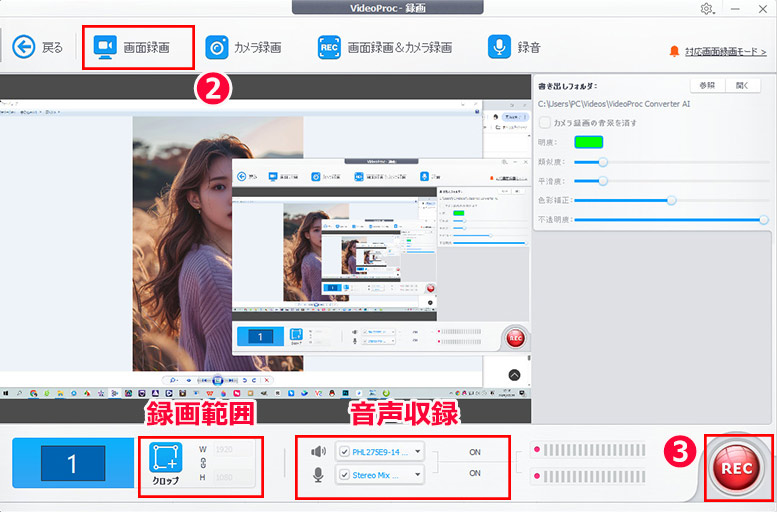This screenshot has width=777, height=512.
Task: Click the 戻る back arrow icon
Action: point(23,47)
